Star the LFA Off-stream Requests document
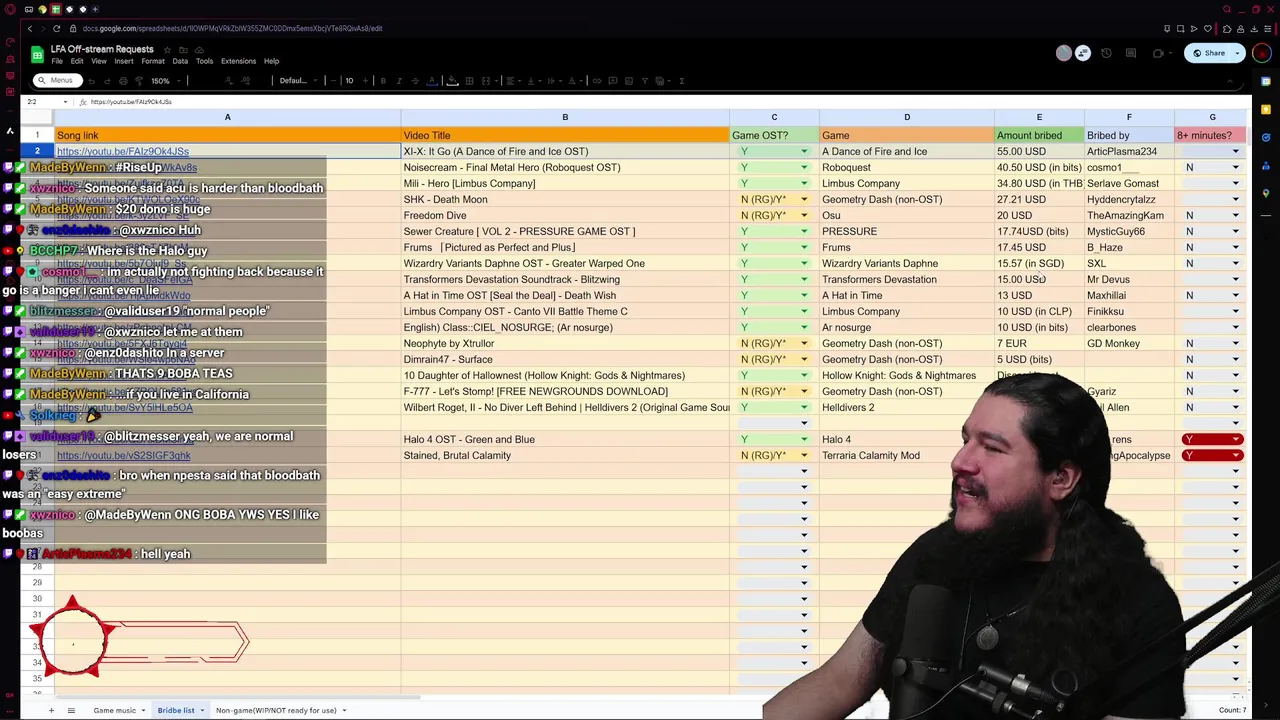1280x720 pixels. 167,49
